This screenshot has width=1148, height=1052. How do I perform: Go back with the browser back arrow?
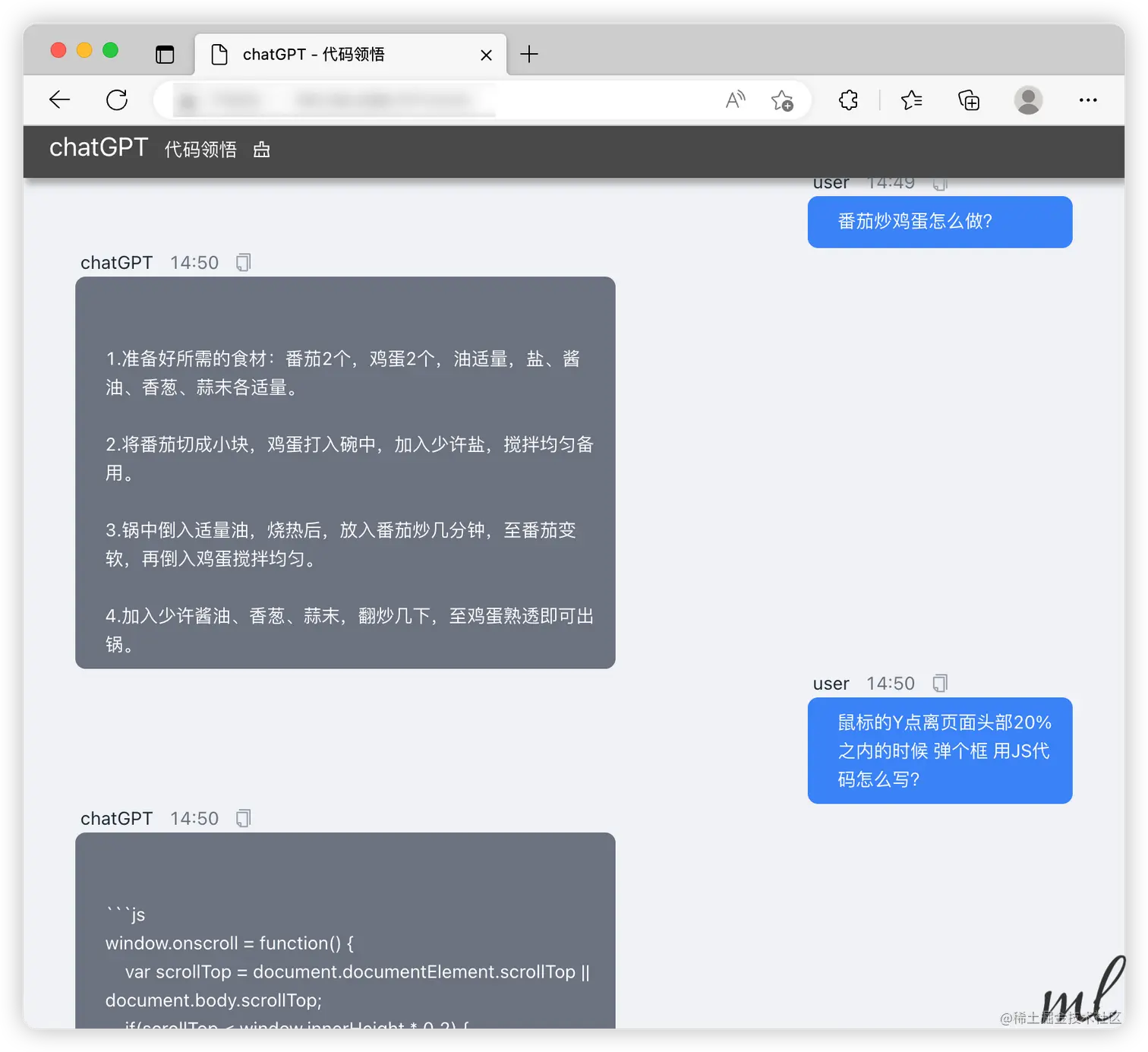(x=59, y=100)
